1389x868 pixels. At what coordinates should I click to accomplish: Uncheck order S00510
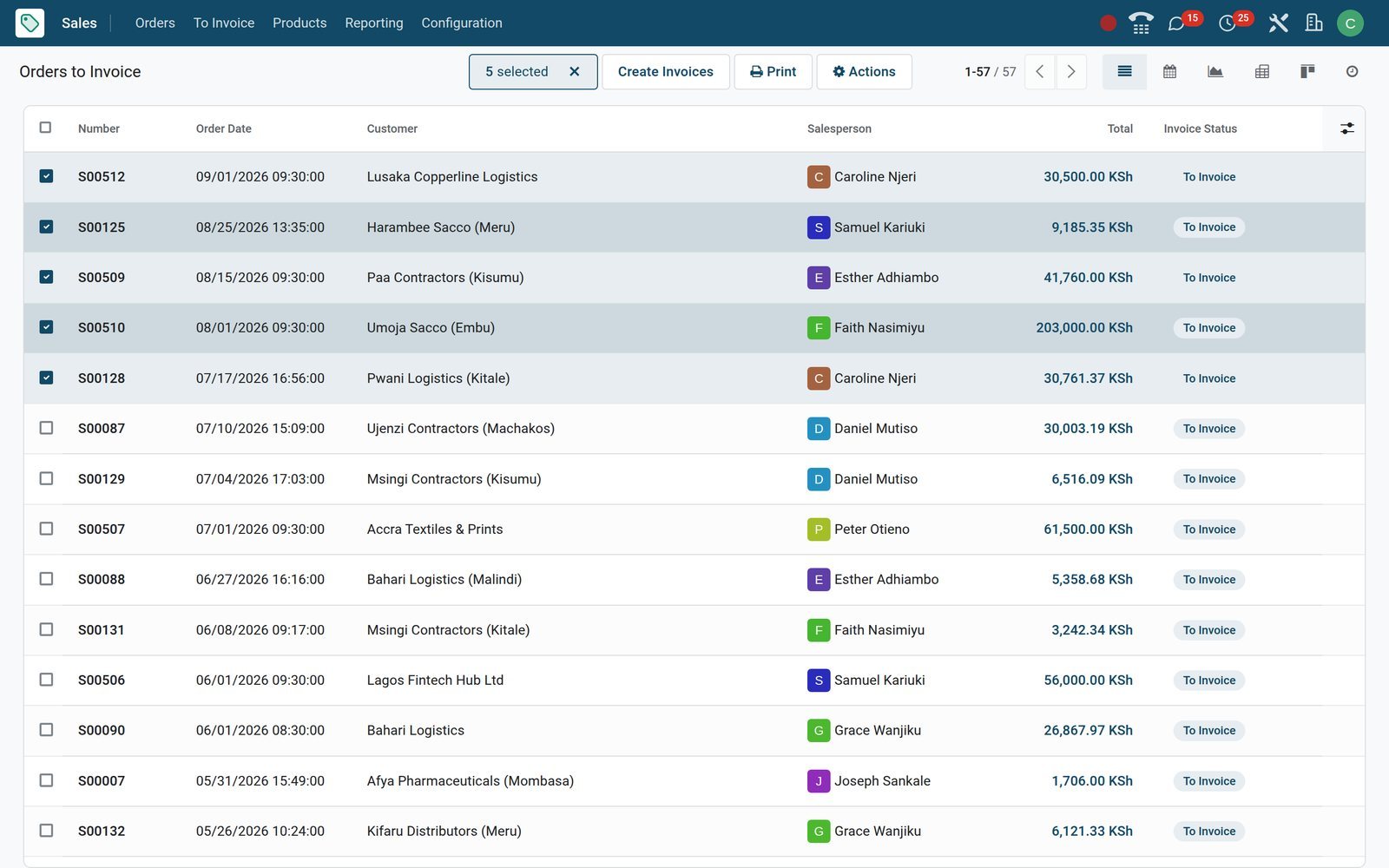(x=47, y=327)
